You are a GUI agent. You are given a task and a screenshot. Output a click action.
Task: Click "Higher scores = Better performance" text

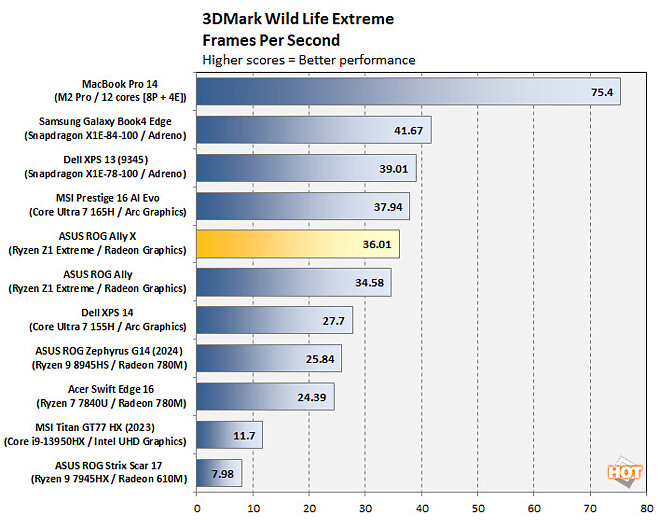tap(309, 60)
